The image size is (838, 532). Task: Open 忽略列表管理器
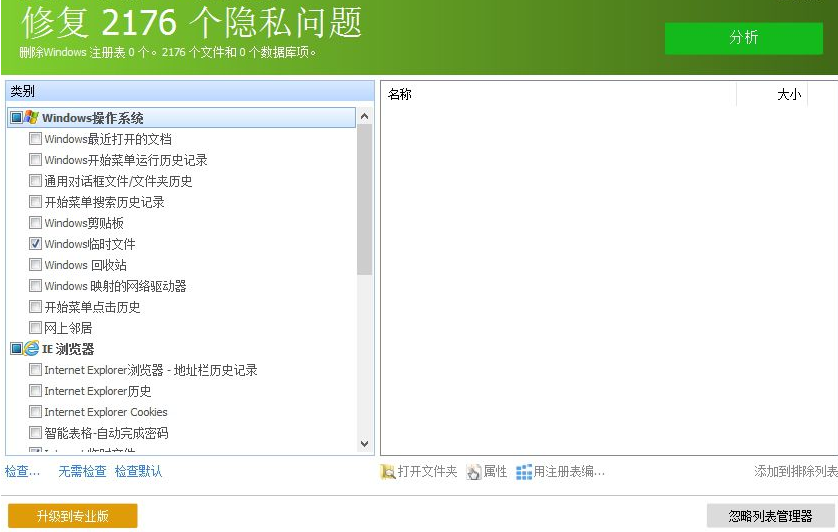point(770,516)
